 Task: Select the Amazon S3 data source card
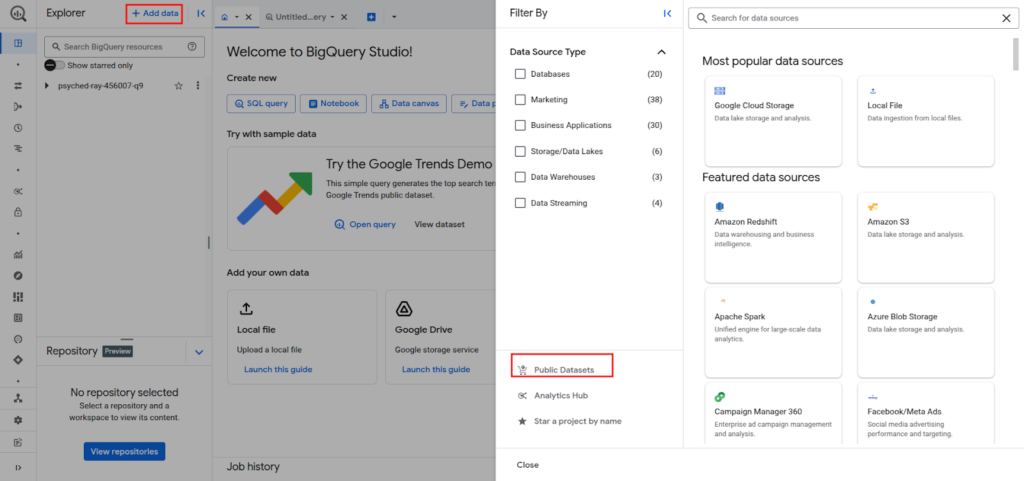[x=926, y=238]
